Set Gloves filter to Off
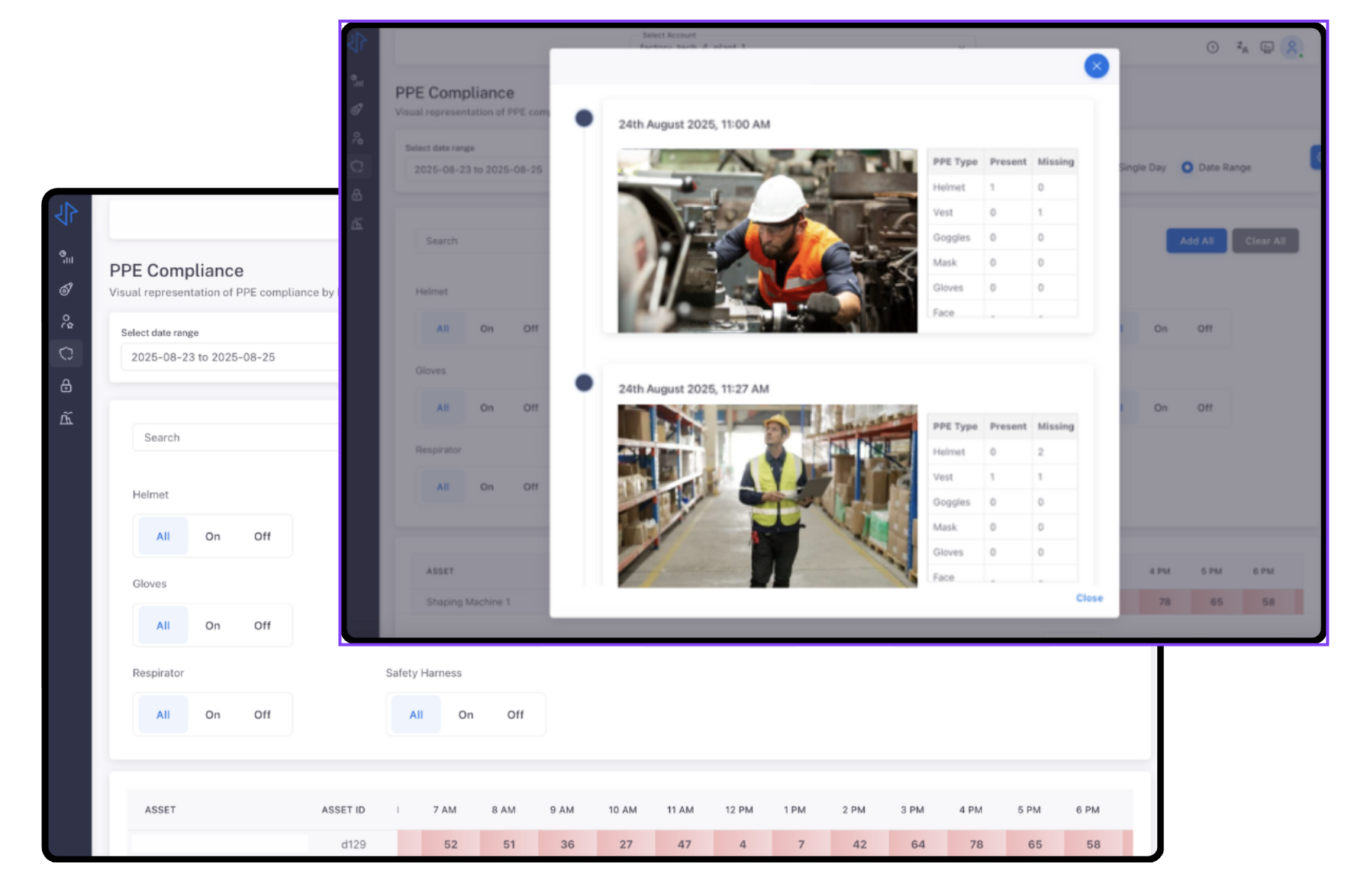 (x=262, y=626)
